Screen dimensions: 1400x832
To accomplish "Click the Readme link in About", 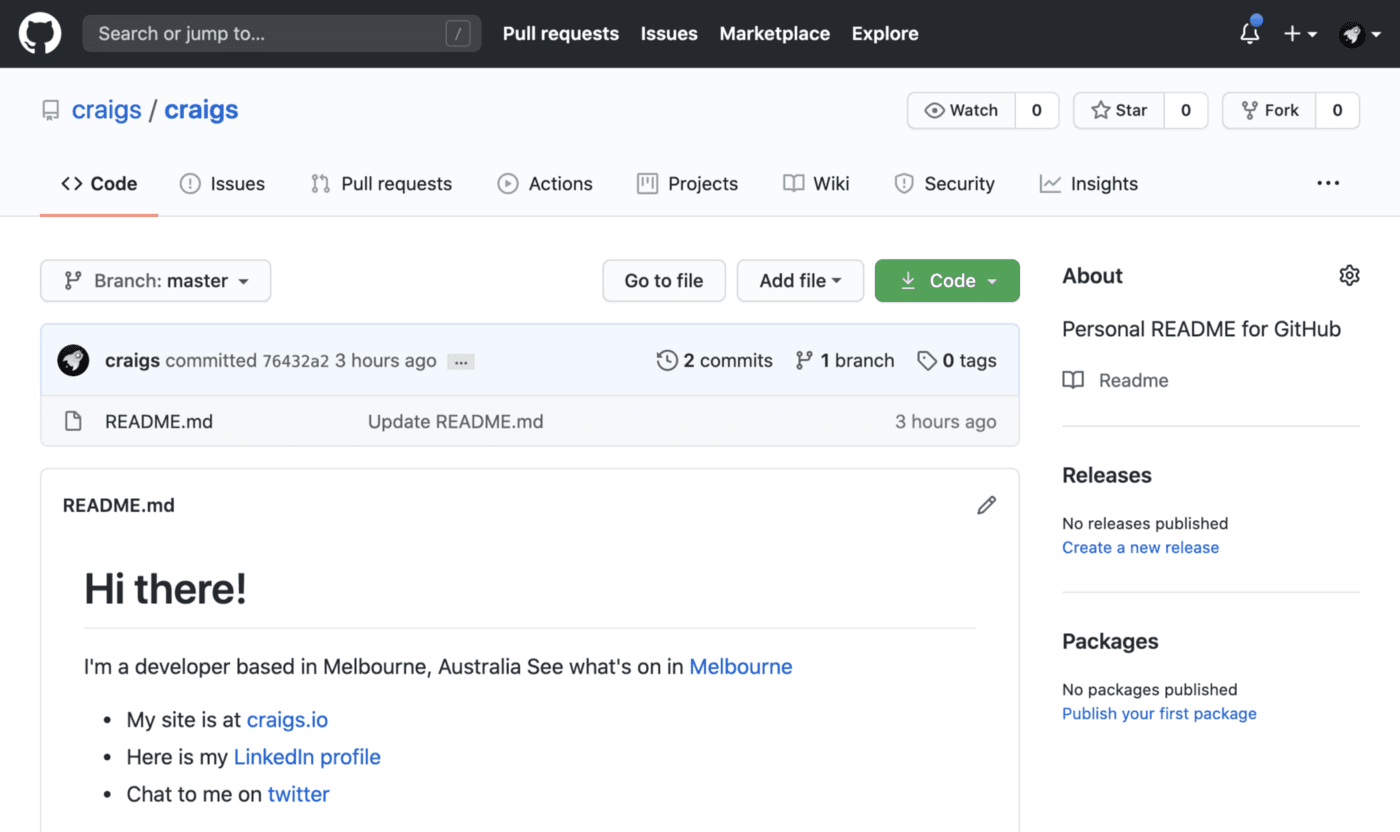I will (1133, 381).
